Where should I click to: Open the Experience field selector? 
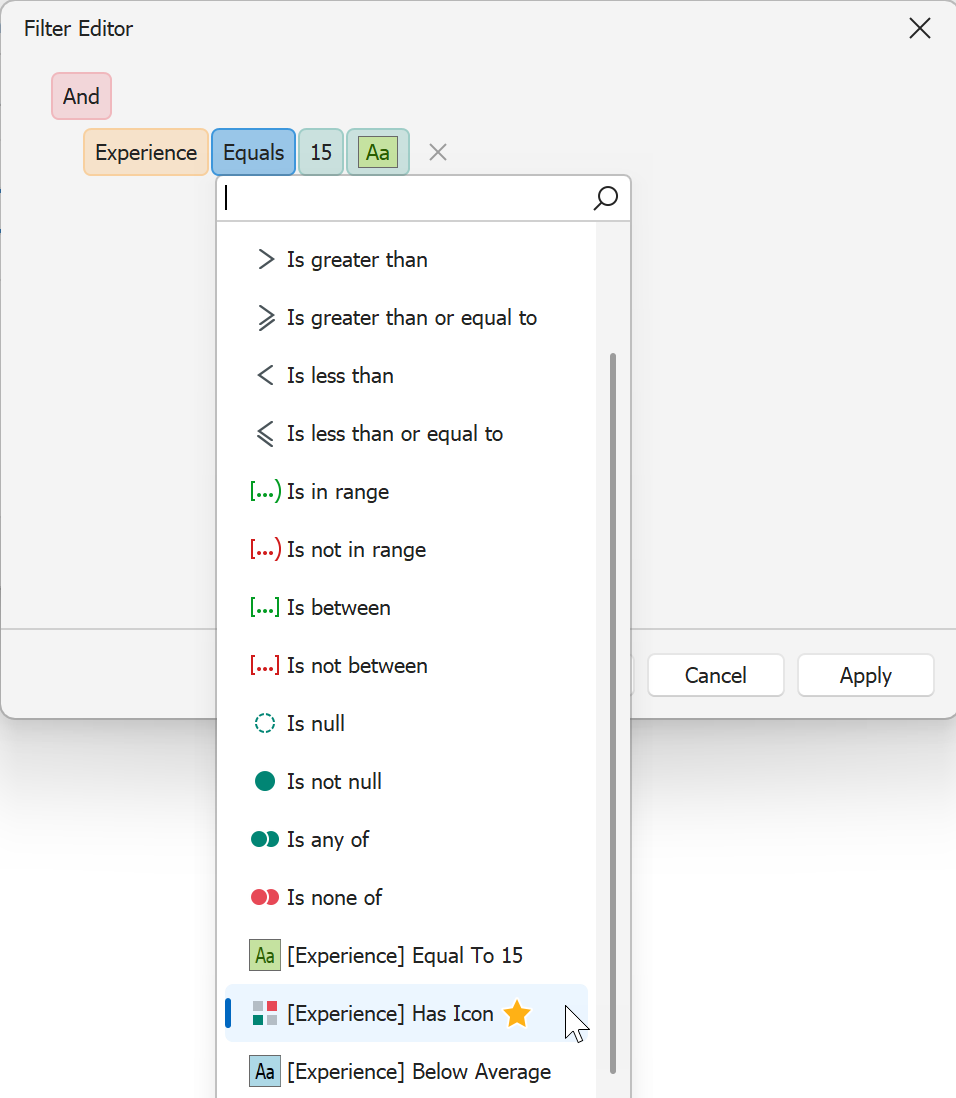click(x=145, y=152)
